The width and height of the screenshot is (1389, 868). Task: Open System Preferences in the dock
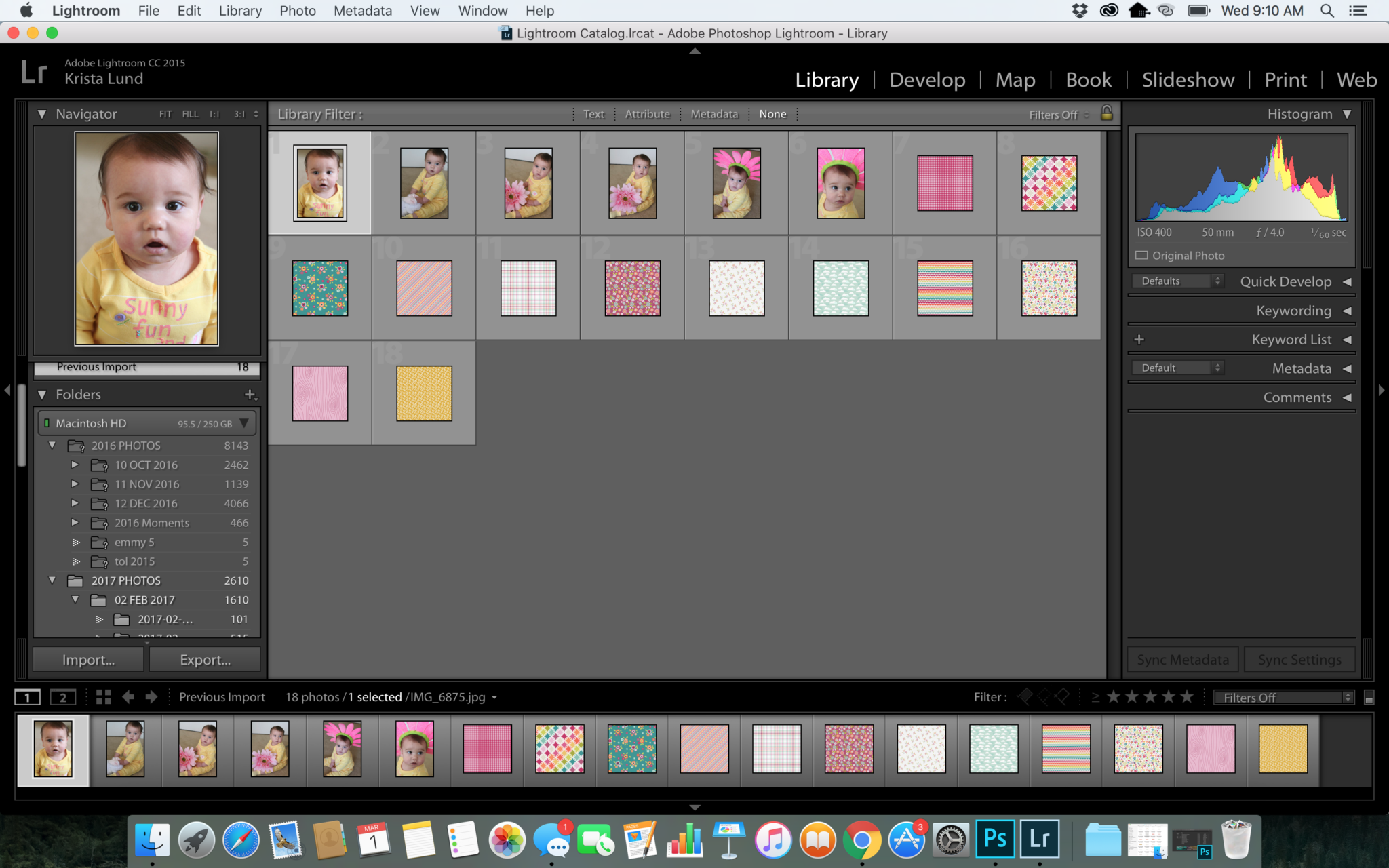951,840
